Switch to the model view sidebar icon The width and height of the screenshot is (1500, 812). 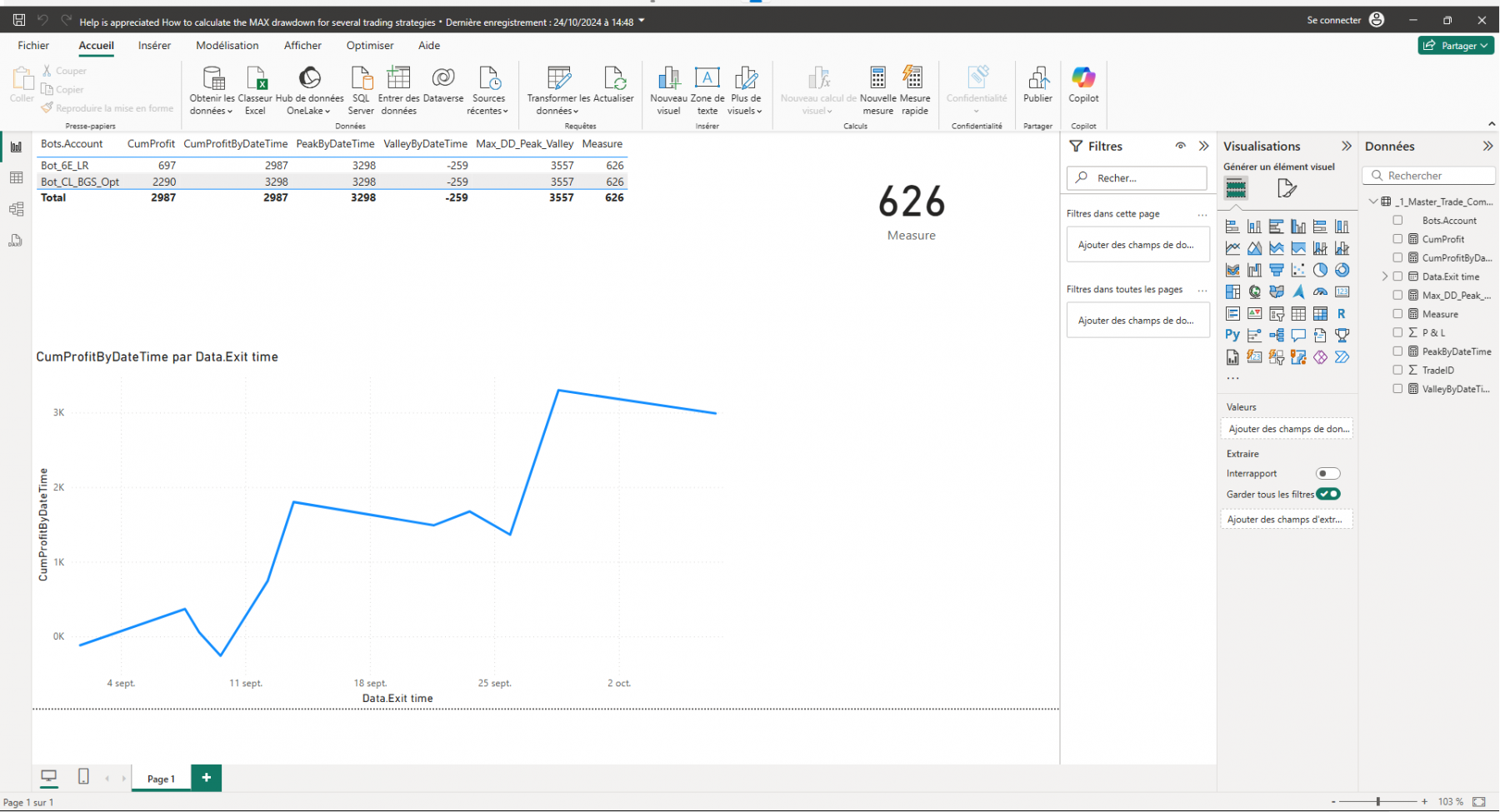click(16, 209)
